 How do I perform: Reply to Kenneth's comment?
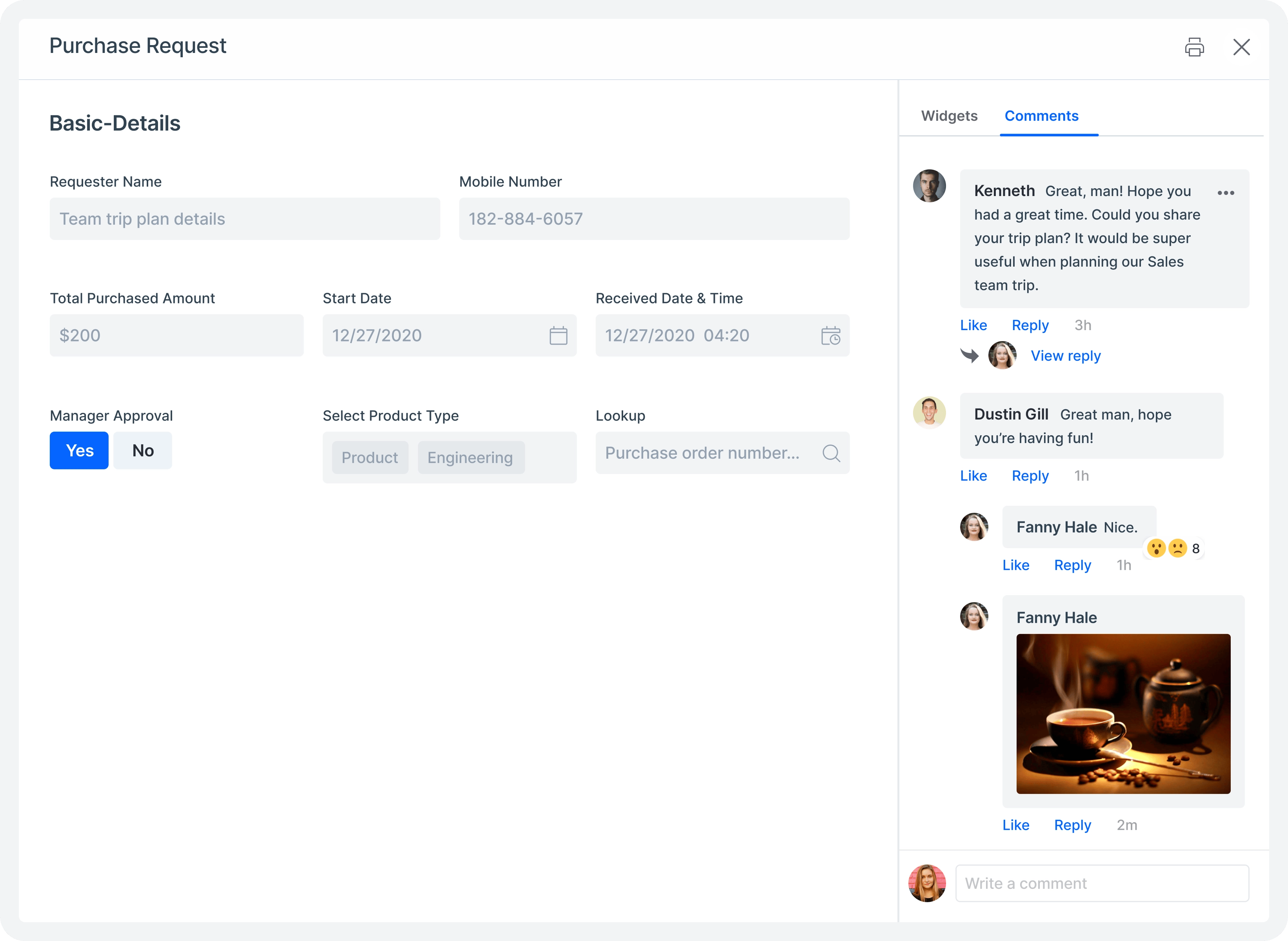1030,325
